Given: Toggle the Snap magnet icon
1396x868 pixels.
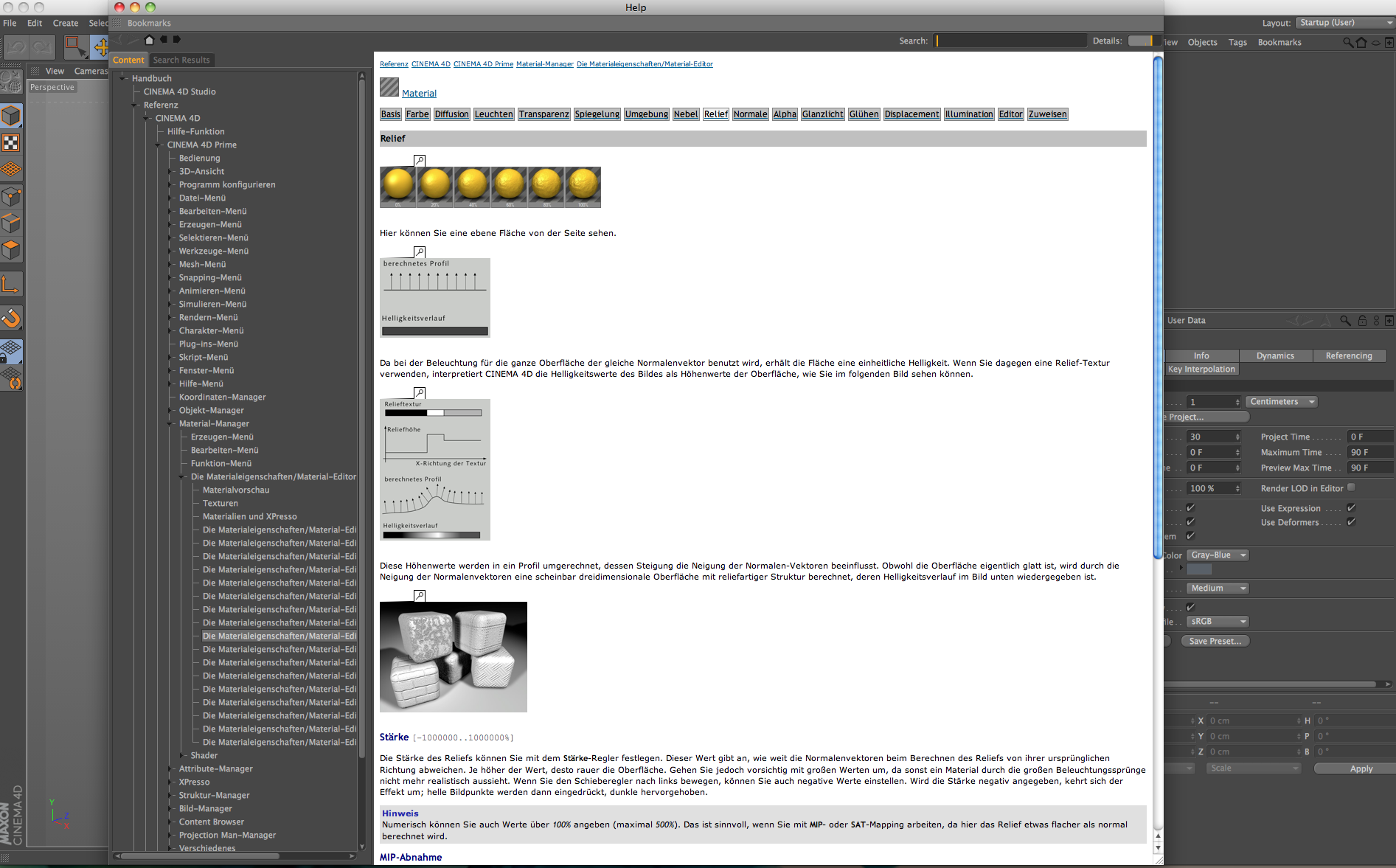Looking at the screenshot, I should point(11,318).
